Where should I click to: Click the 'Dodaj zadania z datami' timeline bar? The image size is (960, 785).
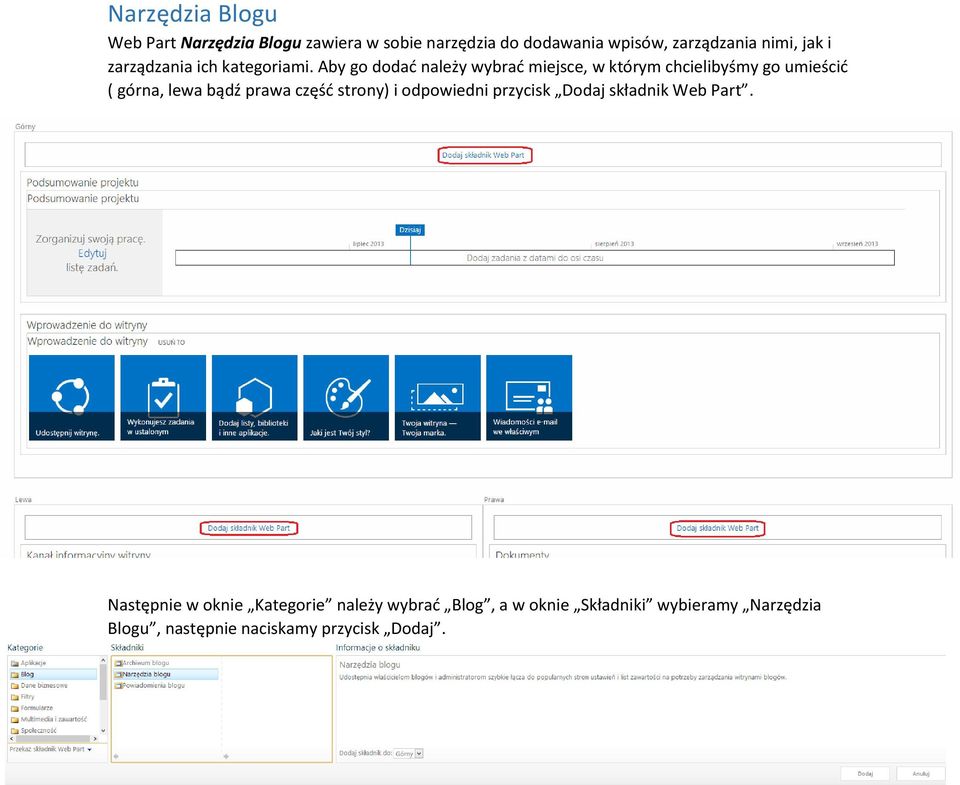pyautogui.click(x=534, y=258)
